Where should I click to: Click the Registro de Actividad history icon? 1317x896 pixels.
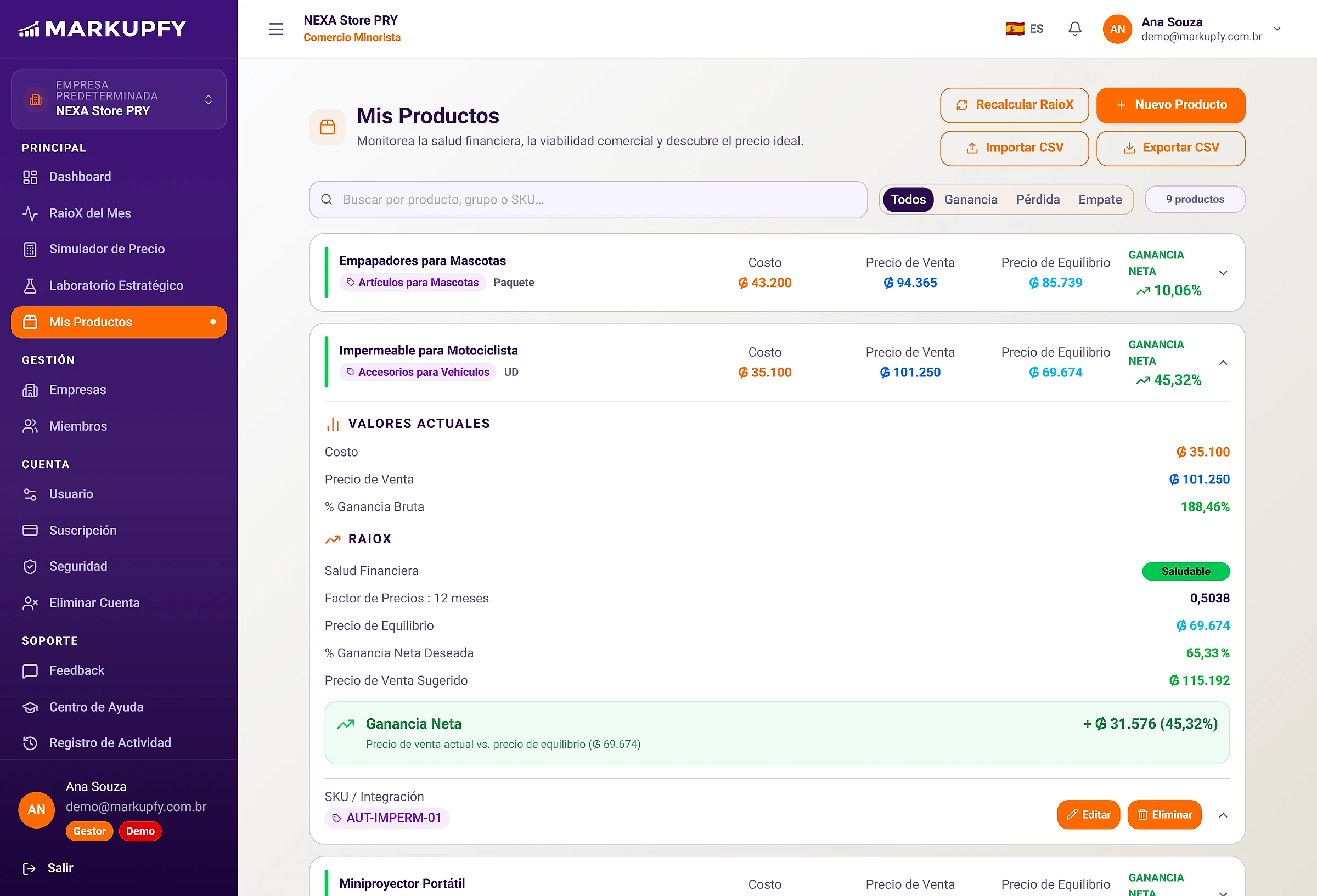[x=30, y=743]
